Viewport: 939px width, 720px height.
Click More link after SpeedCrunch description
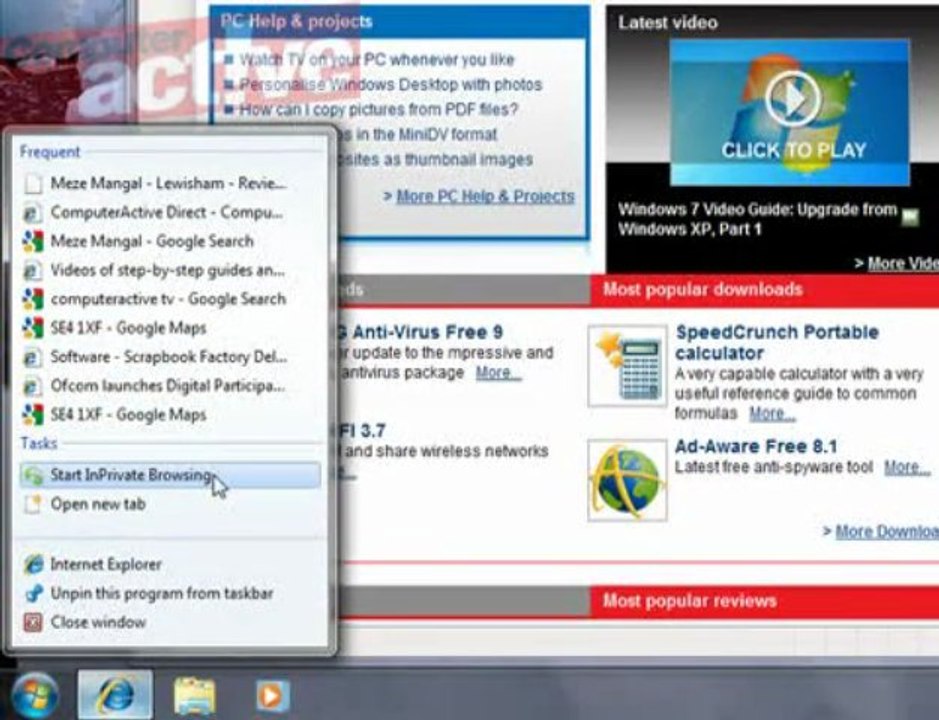772,413
